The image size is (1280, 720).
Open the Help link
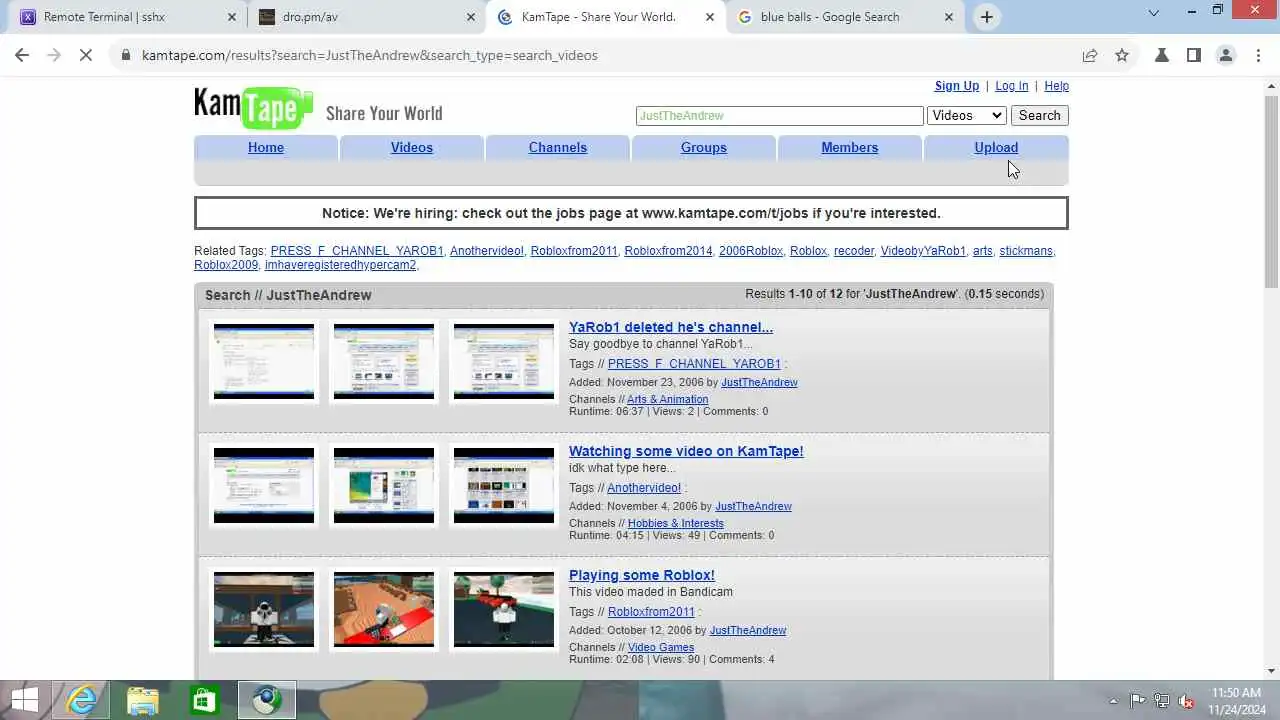tap(1056, 86)
